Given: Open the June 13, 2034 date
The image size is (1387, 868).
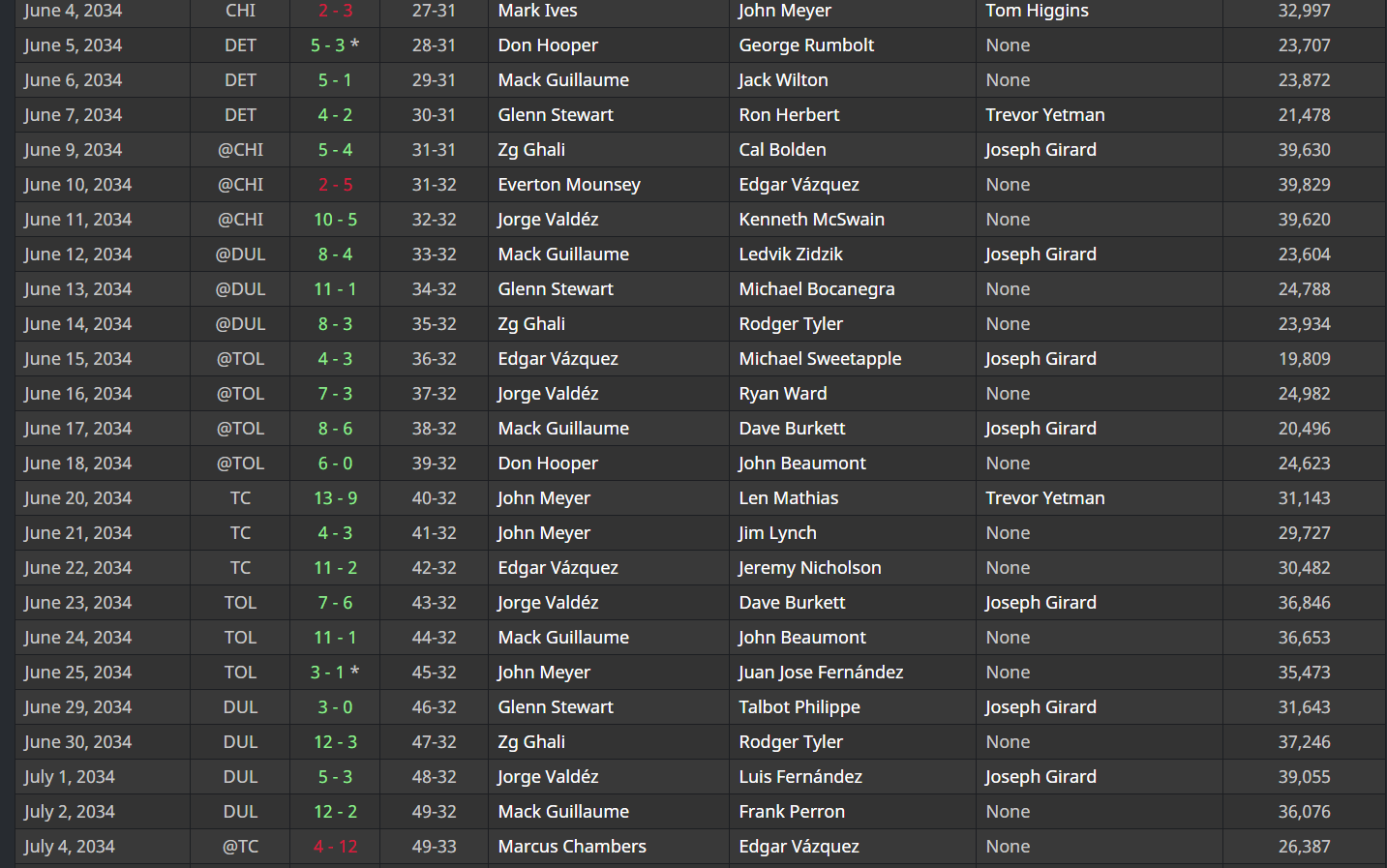Looking at the screenshot, I should coord(78,289).
